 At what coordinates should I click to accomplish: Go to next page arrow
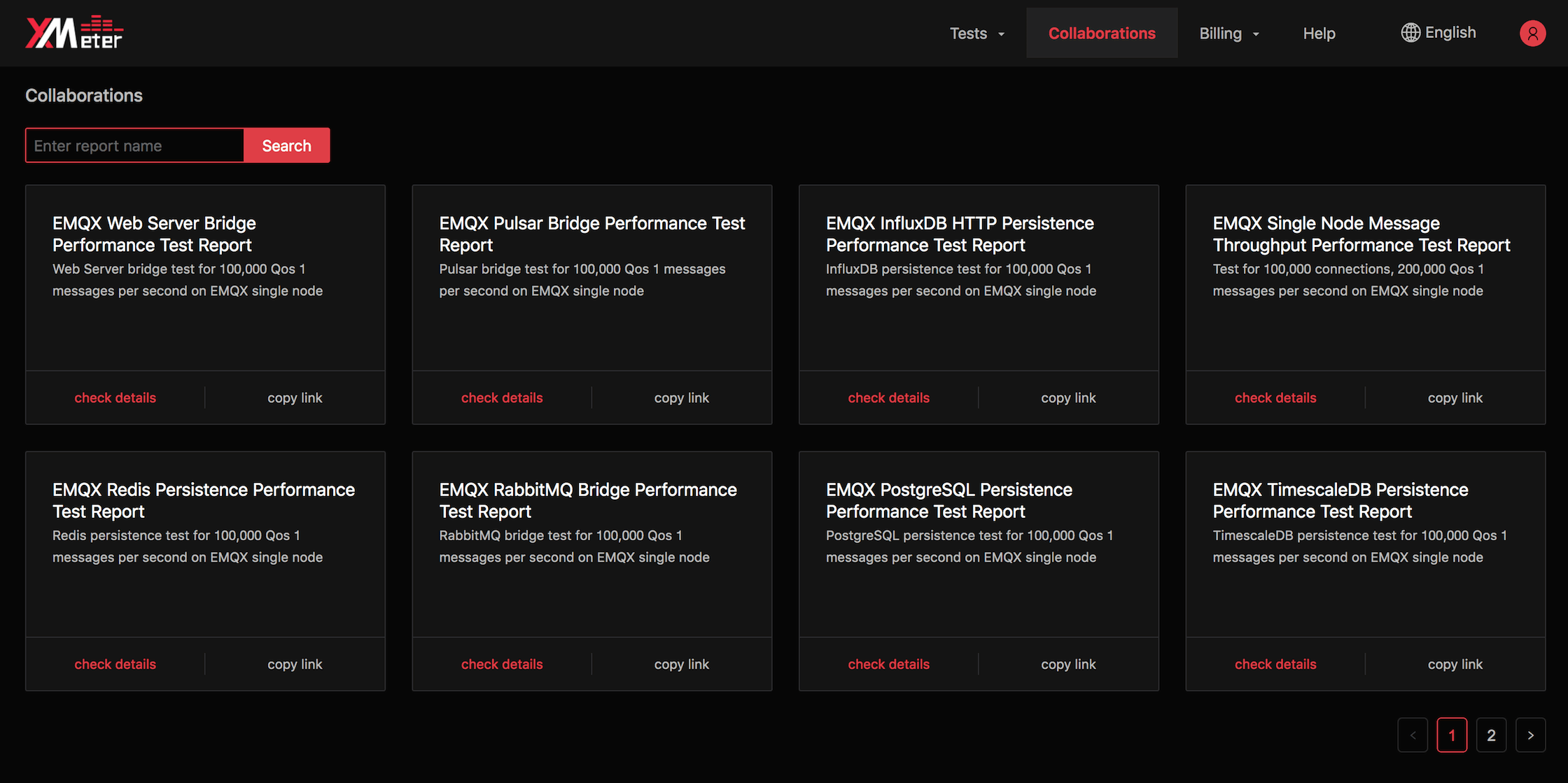(1530, 735)
